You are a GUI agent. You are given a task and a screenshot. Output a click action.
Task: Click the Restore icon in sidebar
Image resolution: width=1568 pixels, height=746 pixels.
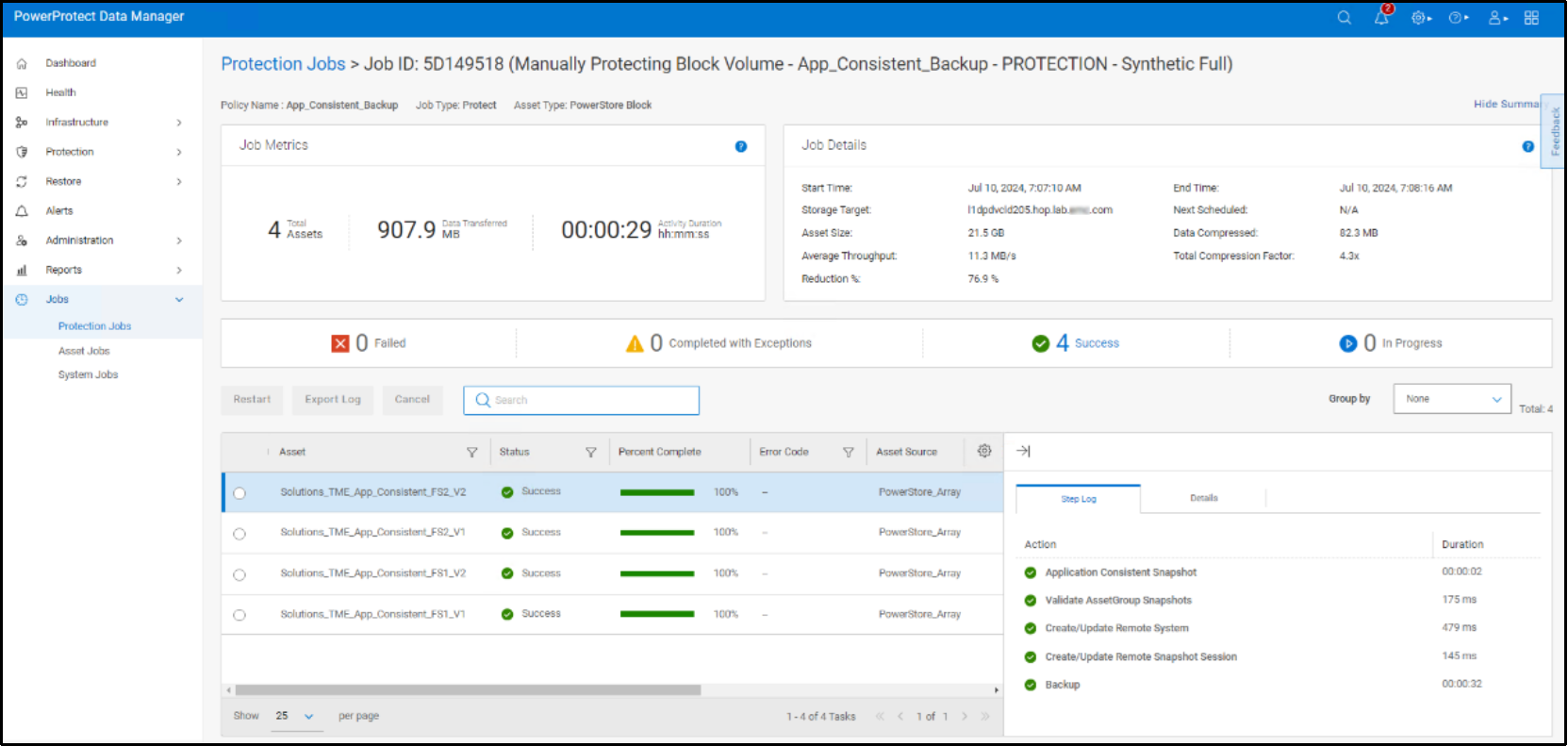coord(22,181)
